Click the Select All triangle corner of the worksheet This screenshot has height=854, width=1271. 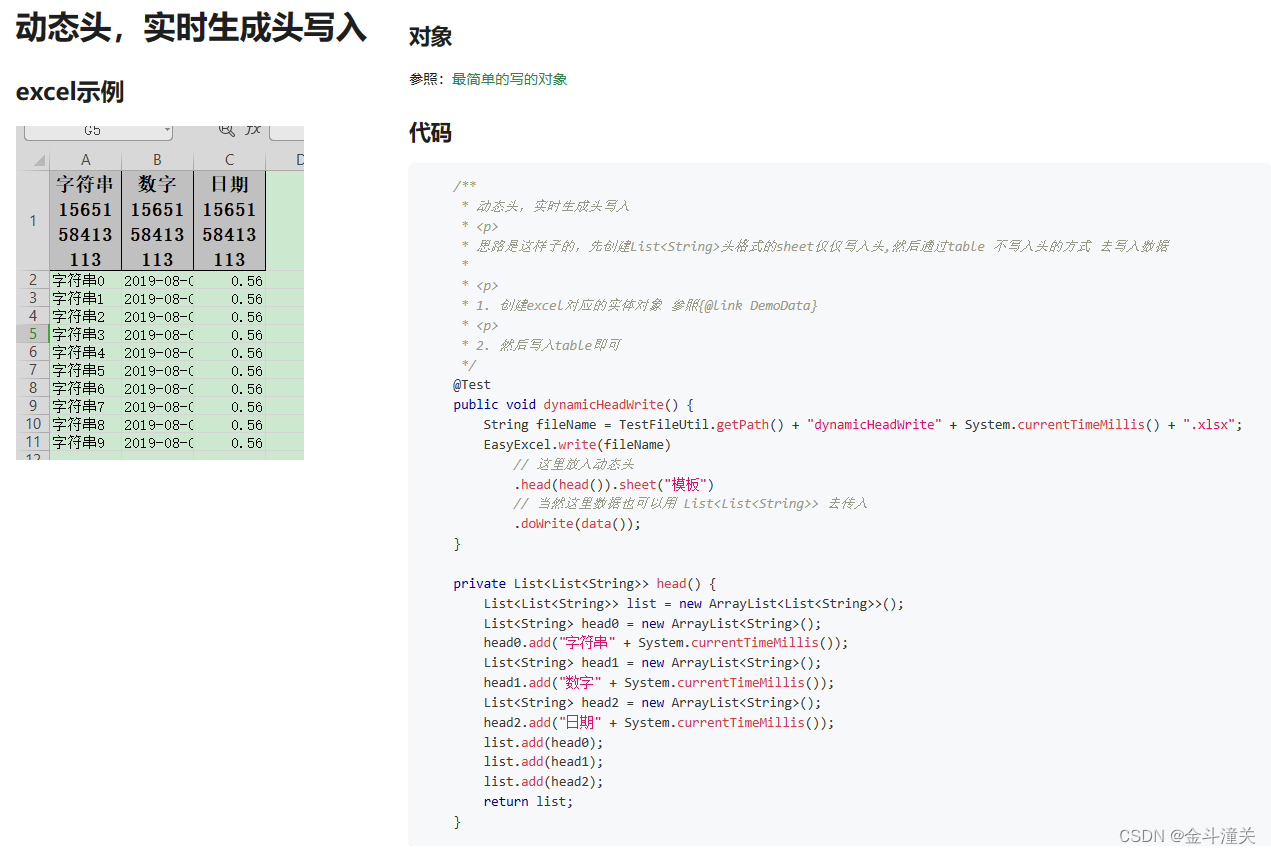pyautogui.click(x=37, y=160)
